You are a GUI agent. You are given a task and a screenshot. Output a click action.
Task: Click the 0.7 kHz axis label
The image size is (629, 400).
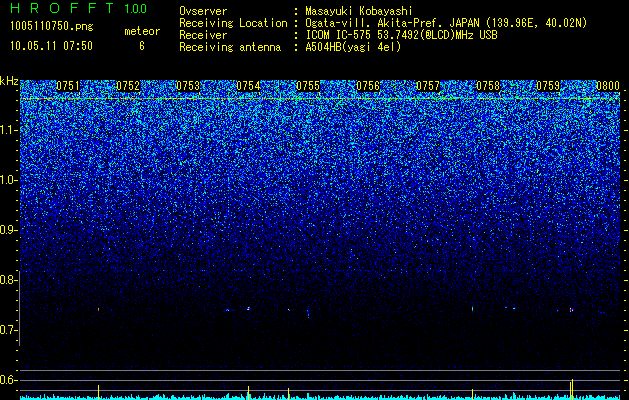[9, 330]
